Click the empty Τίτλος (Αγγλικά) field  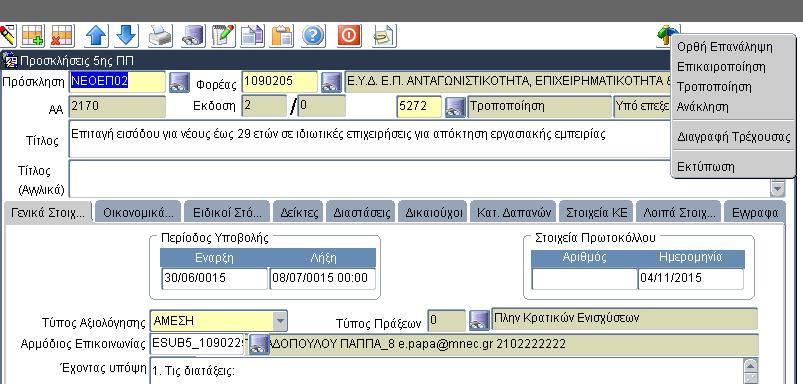[x=420, y=179]
